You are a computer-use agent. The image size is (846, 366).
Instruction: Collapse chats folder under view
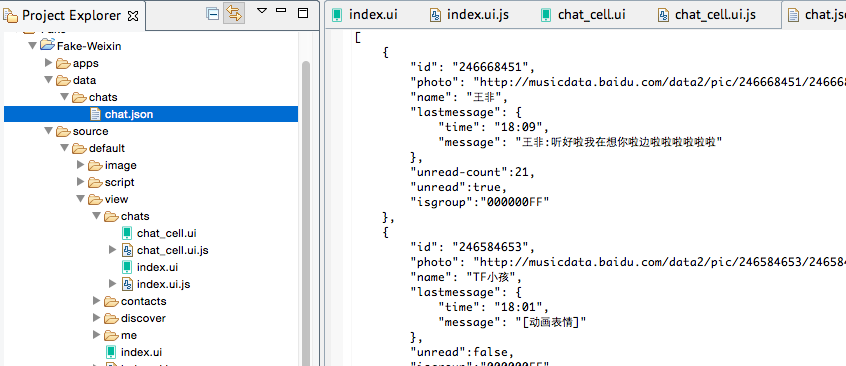(97, 216)
